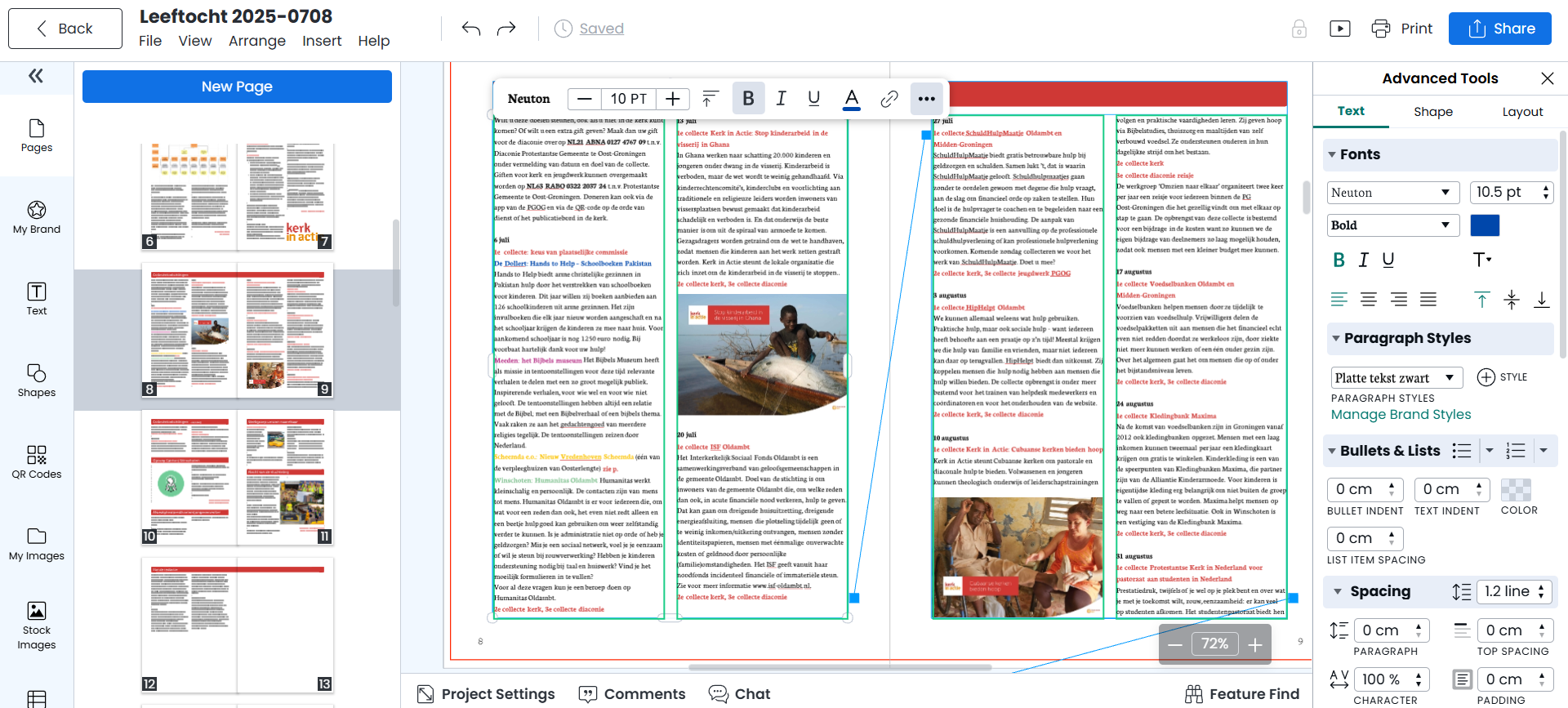This screenshot has height=708, width=1568.
Task: Toggle bold B in floating toolbar
Action: click(x=748, y=99)
